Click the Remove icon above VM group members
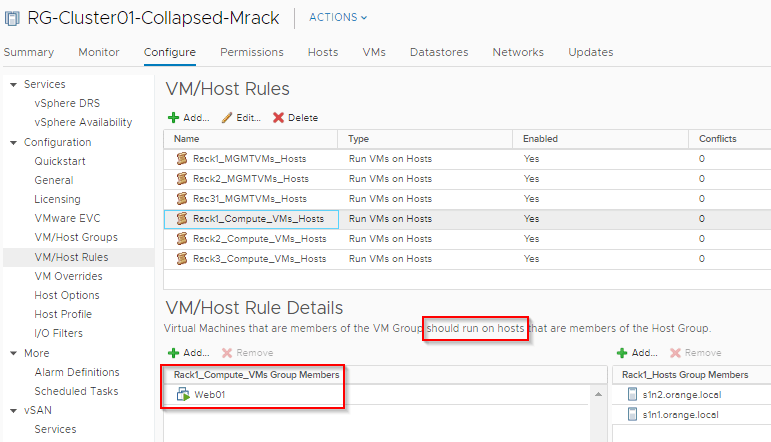The height and width of the screenshot is (442, 771). 227,353
